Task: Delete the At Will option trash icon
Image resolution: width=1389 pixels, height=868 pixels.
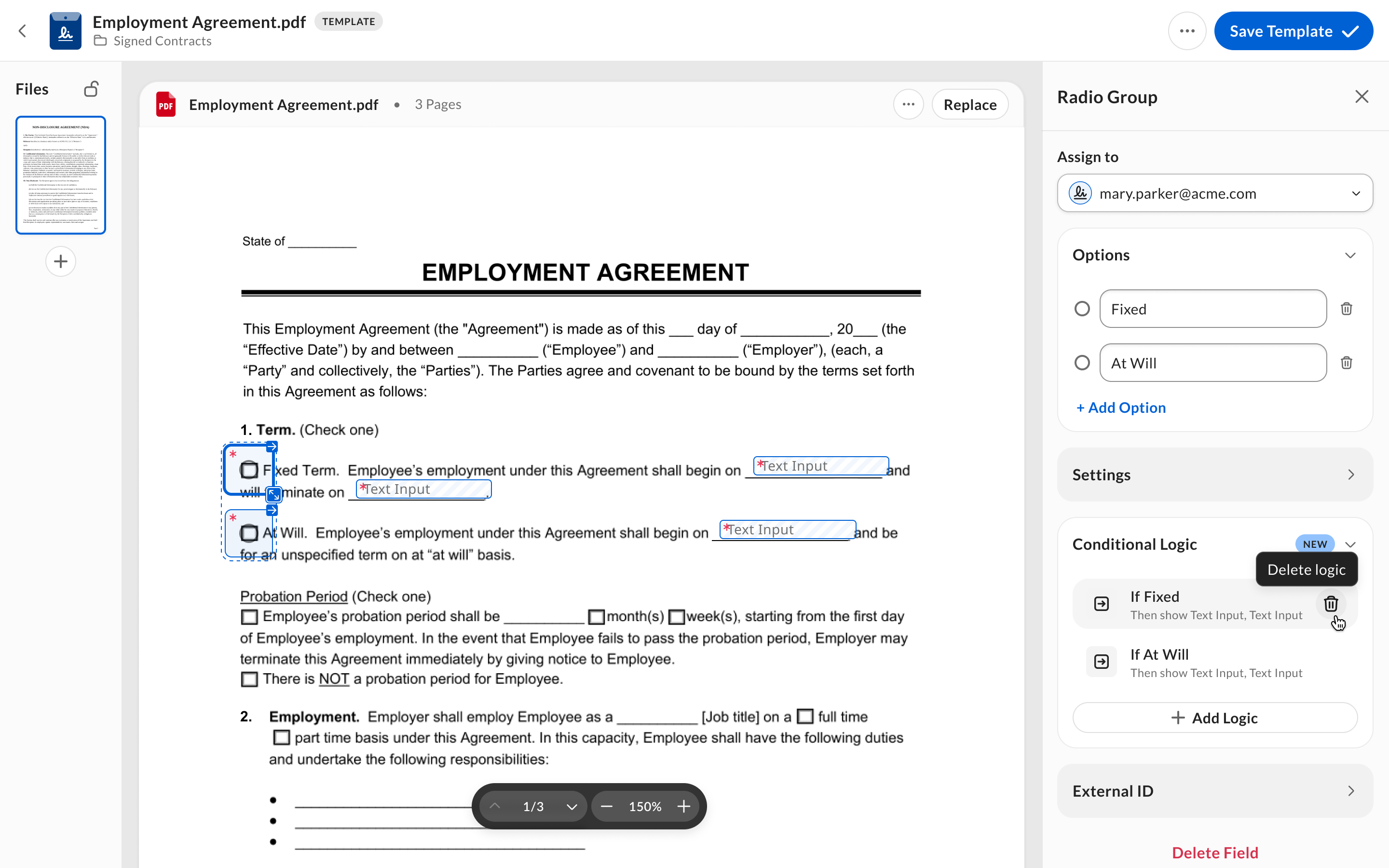Action: pos(1346,363)
